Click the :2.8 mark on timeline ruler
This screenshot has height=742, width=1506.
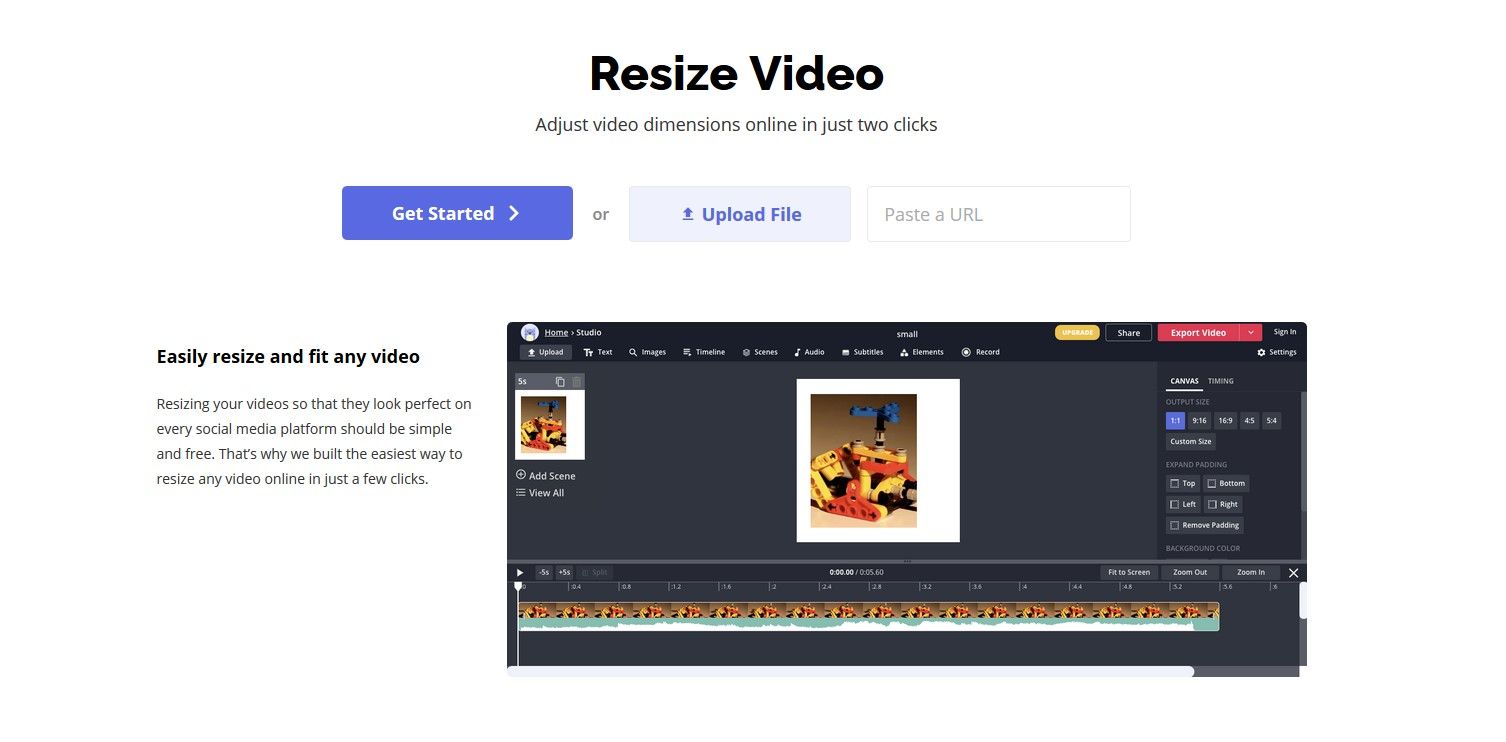874,587
